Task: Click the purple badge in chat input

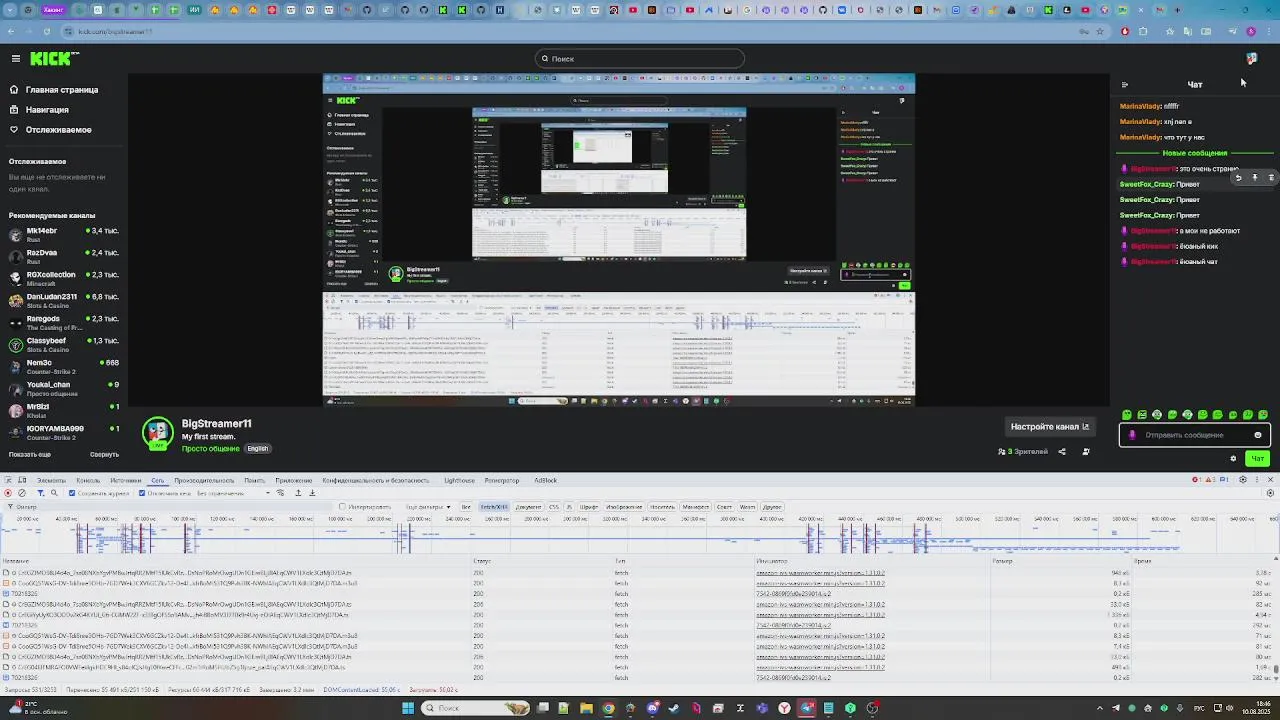Action: pos(1132,435)
